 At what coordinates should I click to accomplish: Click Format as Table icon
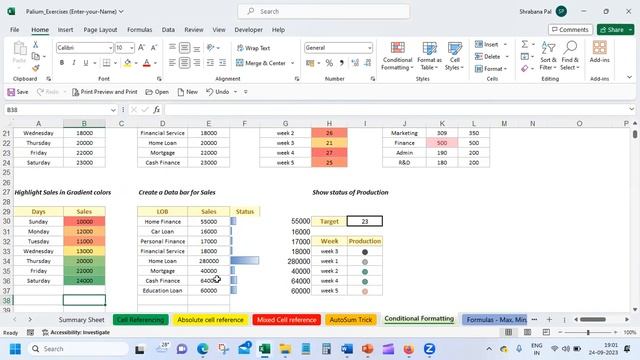point(429,56)
